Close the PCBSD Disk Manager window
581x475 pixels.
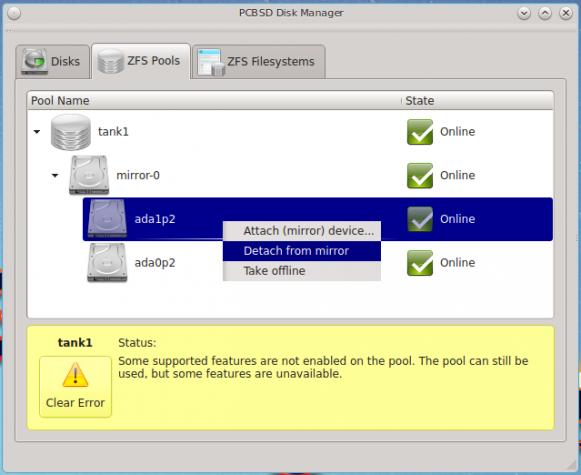pos(566,14)
